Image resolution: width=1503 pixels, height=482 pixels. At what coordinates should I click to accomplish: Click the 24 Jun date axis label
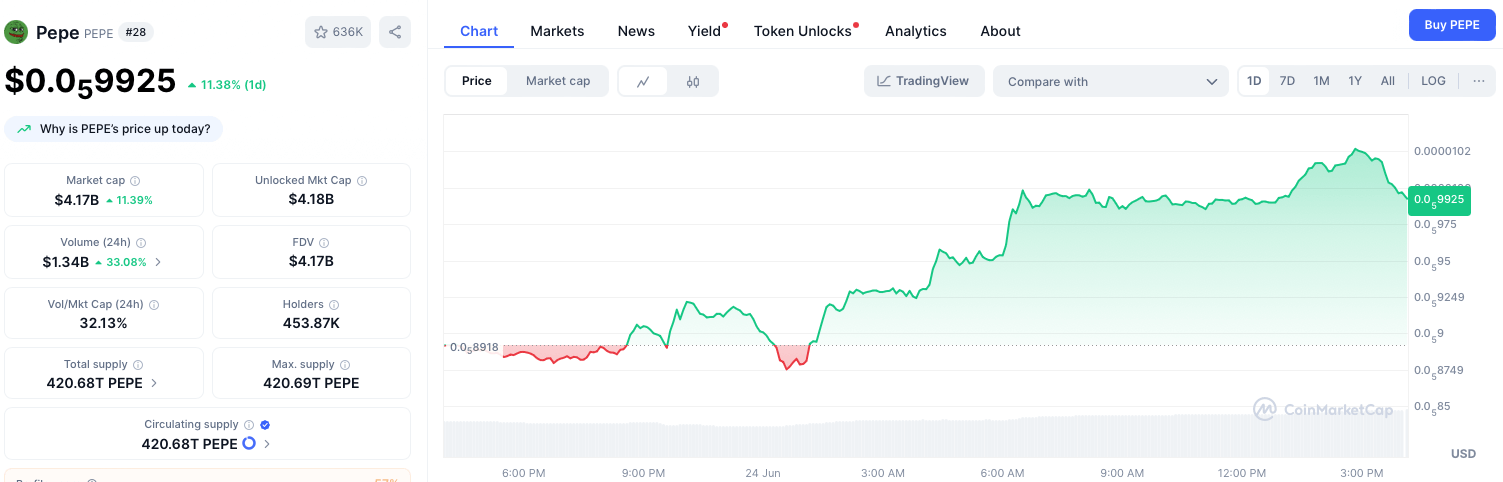(x=763, y=472)
